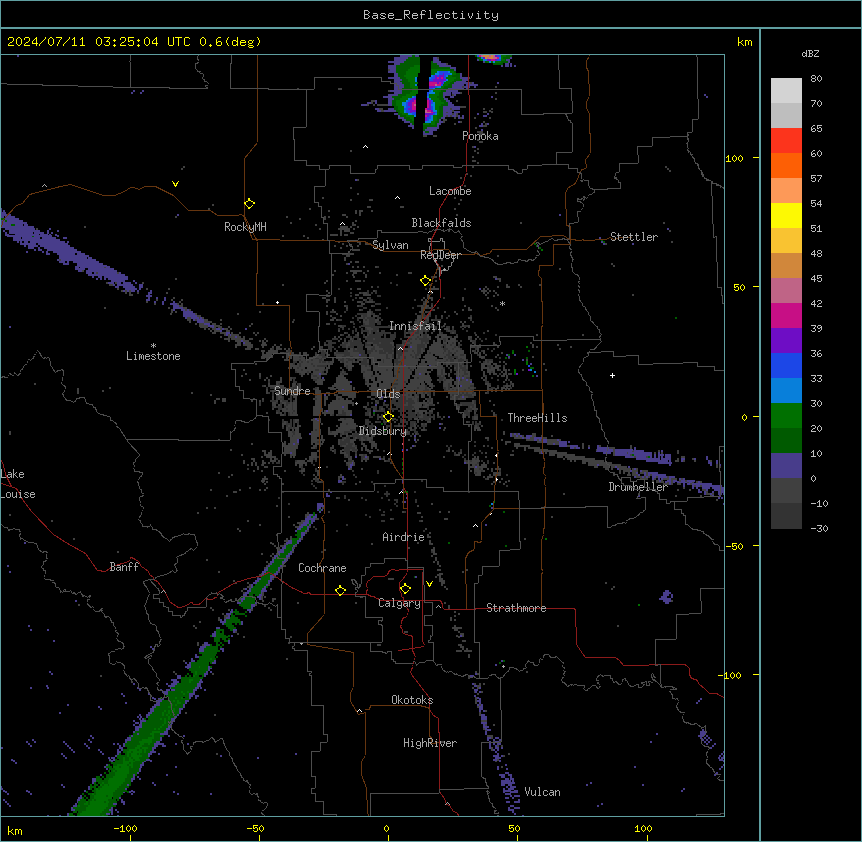Screen dimensions: 862x842
Task: Click the dBZ legend heading
Action: click(x=810, y=53)
